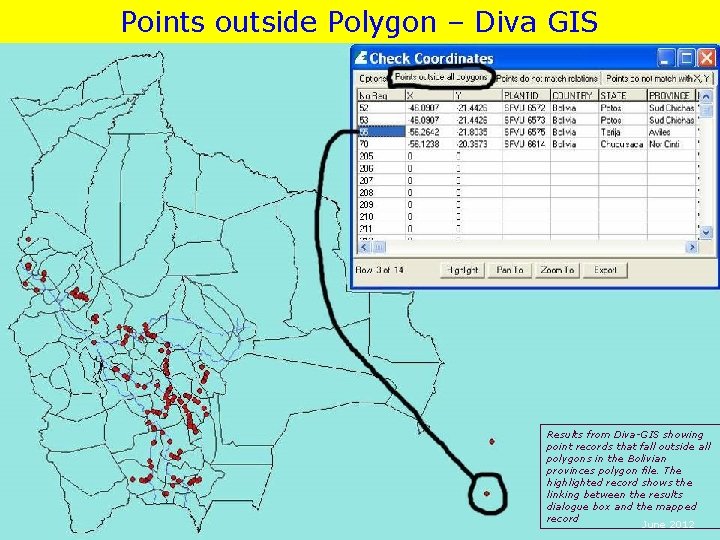Select the Points outside all polygons tab

(x=441, y=77)
